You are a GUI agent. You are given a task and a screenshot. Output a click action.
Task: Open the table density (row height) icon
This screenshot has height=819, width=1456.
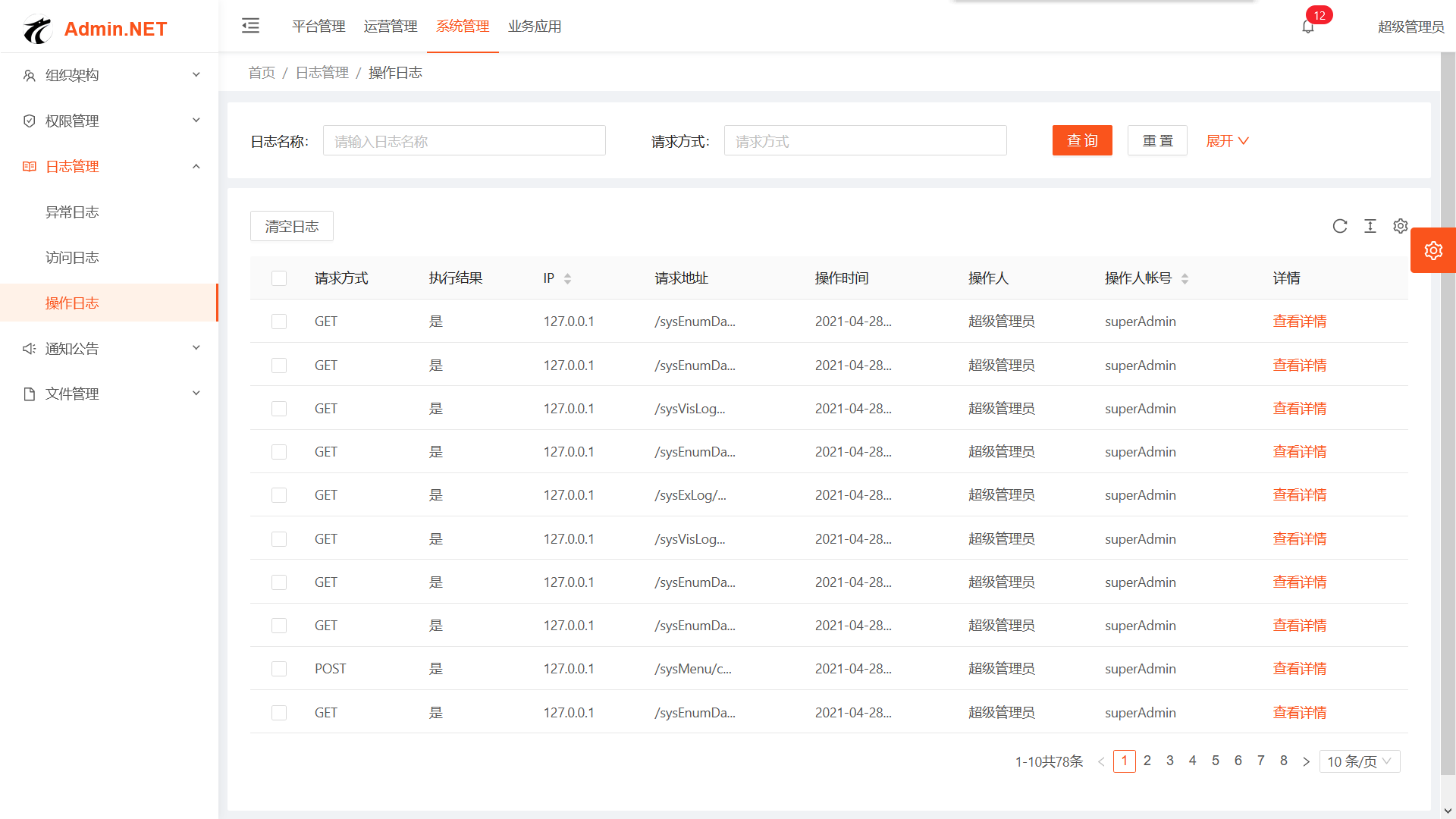[1370, 226]
